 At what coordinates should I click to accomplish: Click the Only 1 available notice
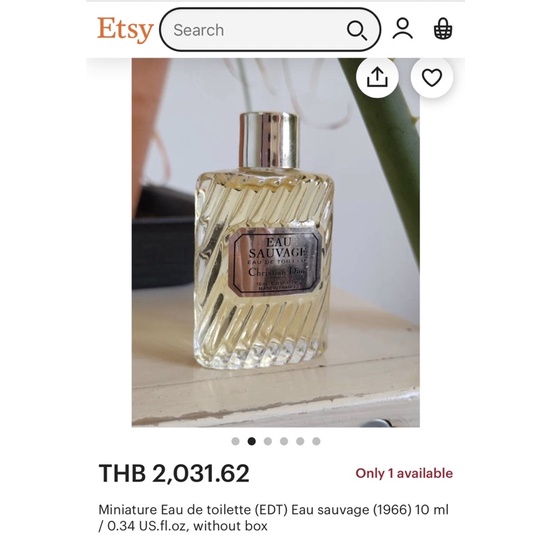click(404, 473)
